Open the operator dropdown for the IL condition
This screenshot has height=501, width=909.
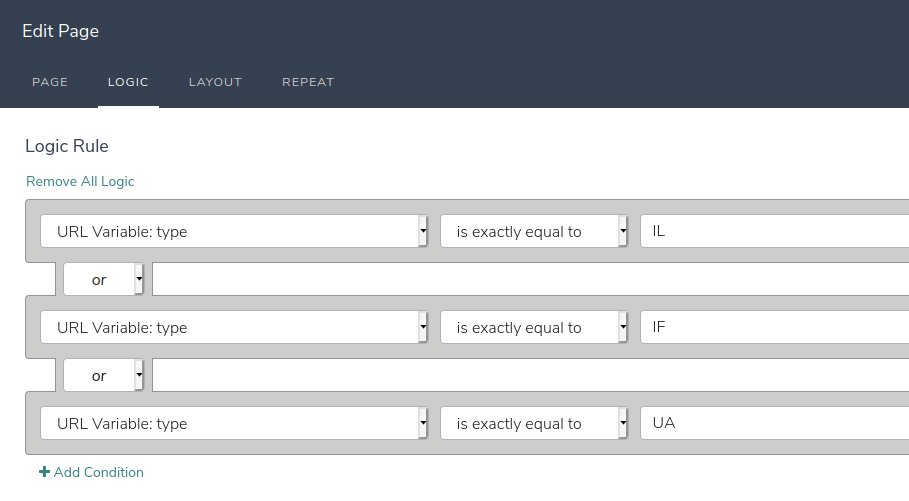(x=534, y=231)
